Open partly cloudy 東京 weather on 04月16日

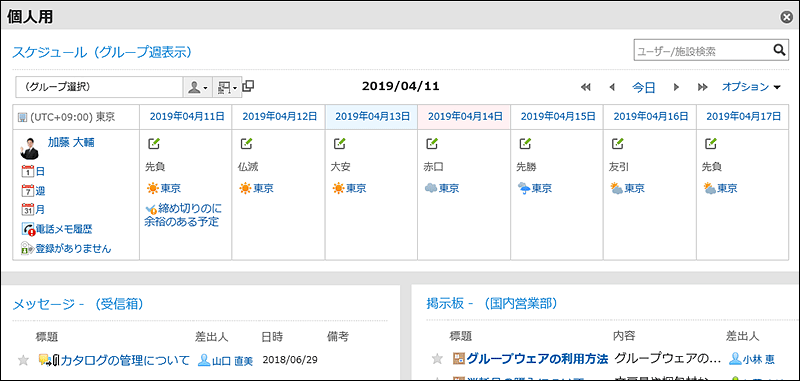pos(628,188)
